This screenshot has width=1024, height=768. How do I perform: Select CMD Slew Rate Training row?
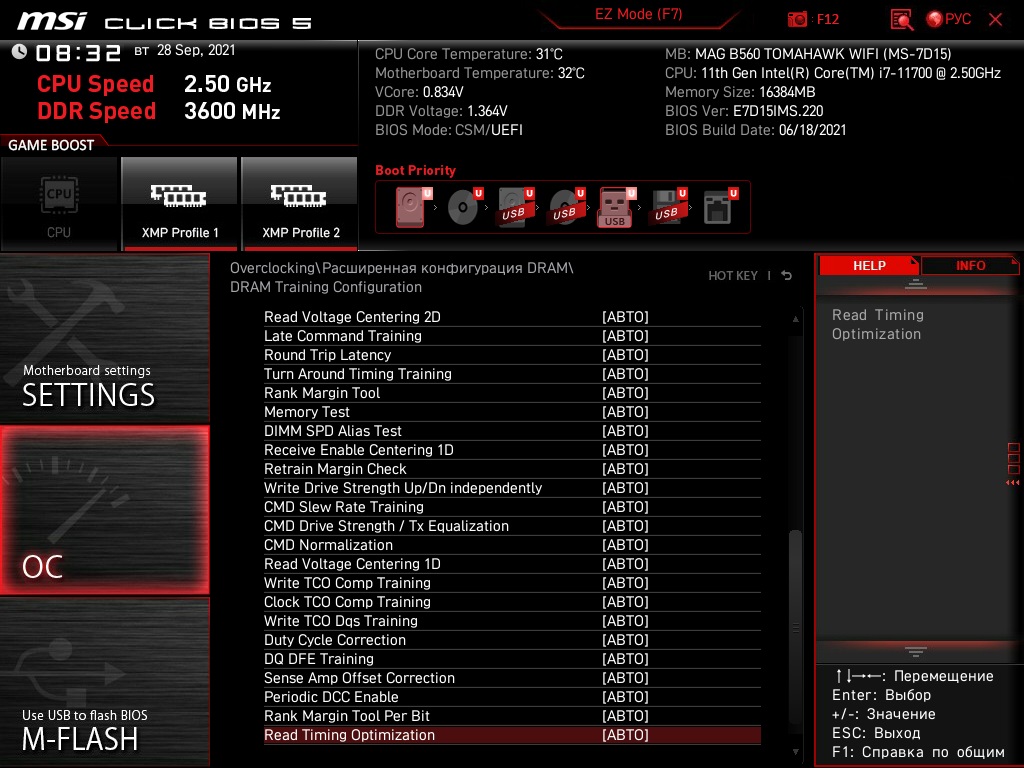(x=512, y=507)
